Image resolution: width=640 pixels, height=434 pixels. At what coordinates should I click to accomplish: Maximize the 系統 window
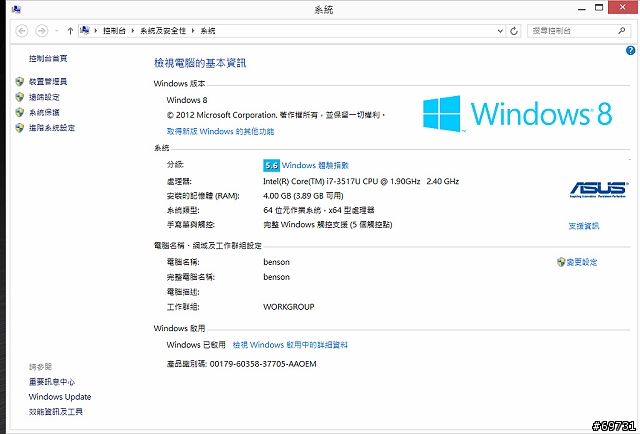[x=599, y=8]
